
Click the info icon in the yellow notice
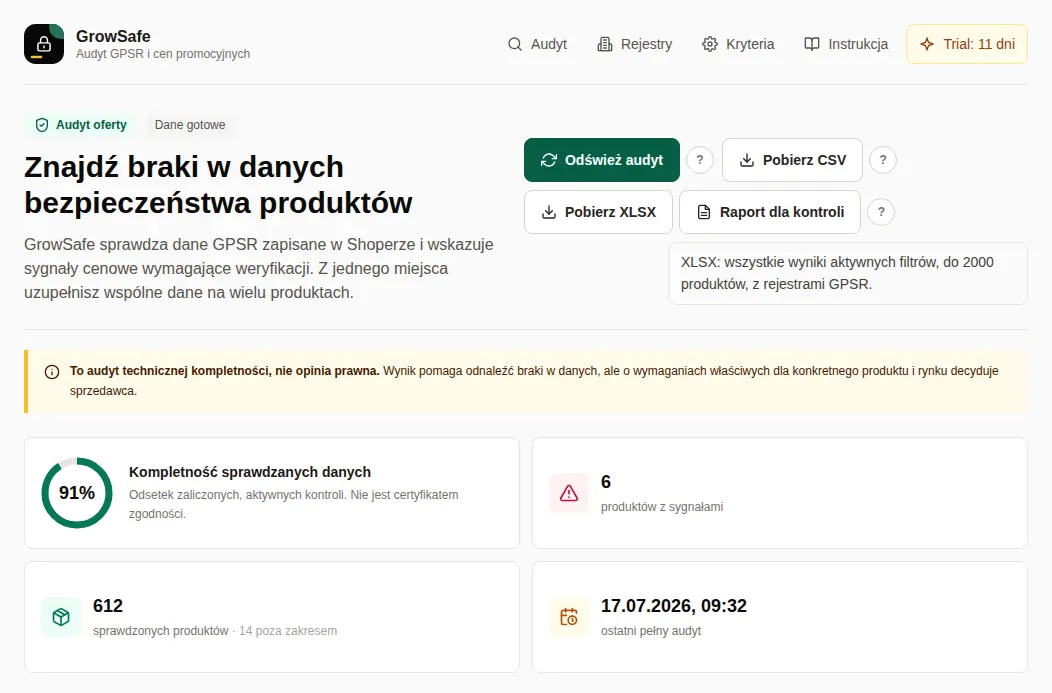pos(52,372)
